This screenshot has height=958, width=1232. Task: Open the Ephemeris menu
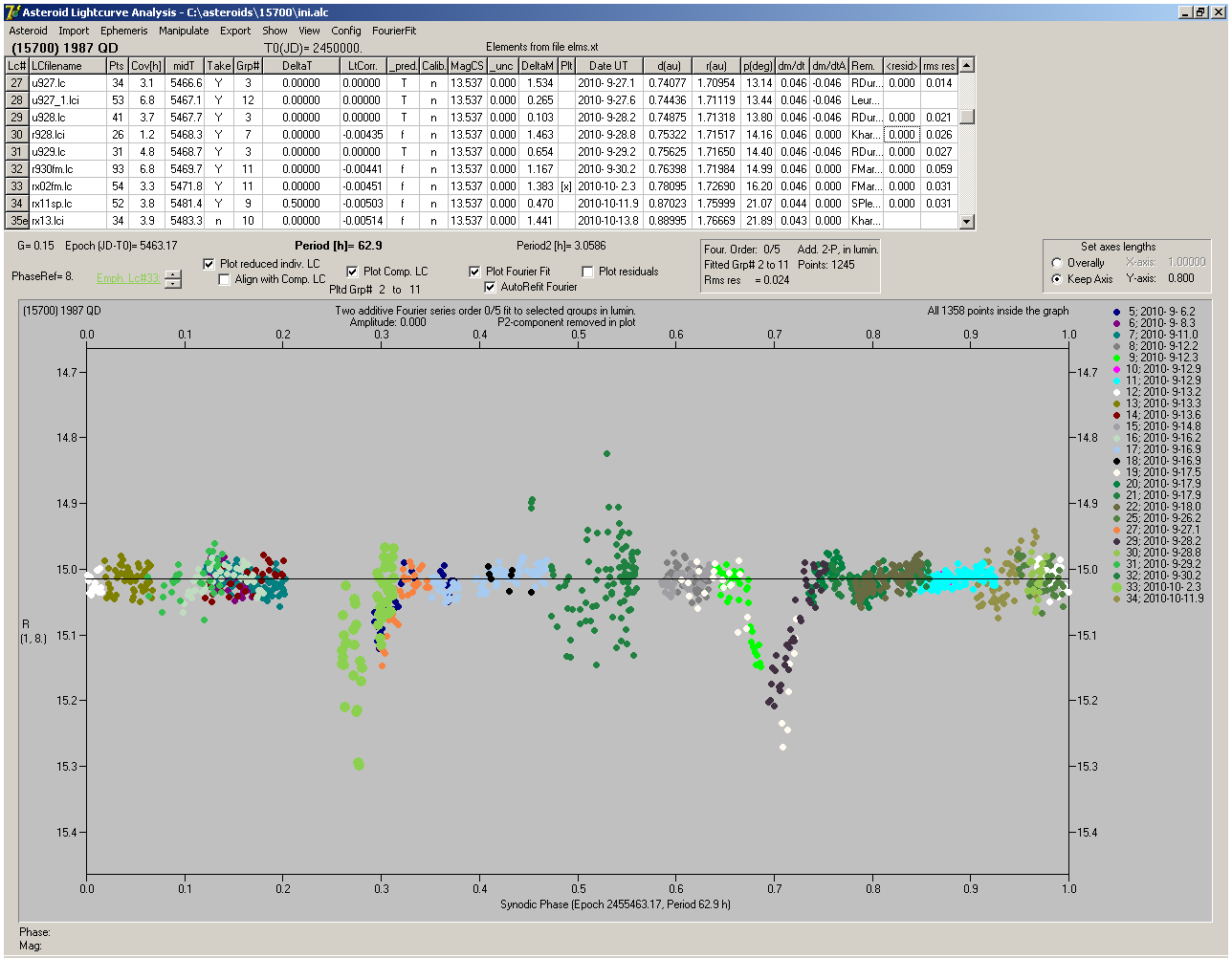[x=124, y=31]
